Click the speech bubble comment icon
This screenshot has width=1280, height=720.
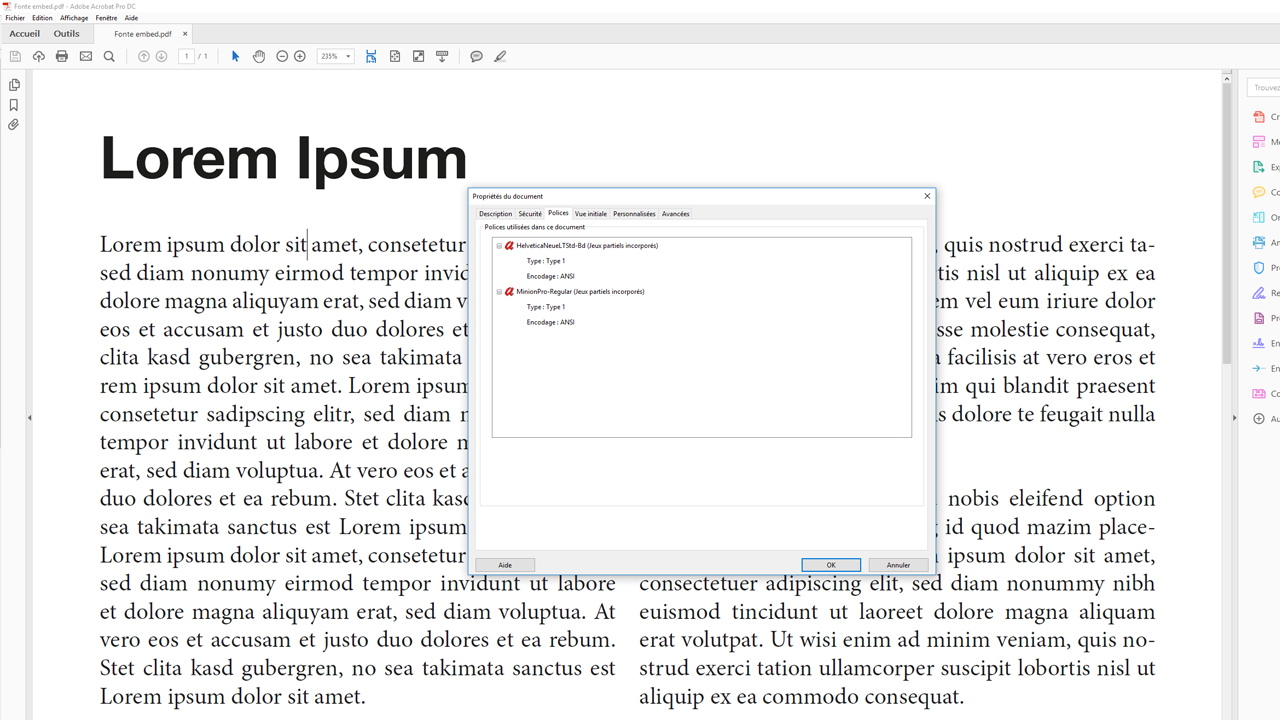[x=476, y=57]
